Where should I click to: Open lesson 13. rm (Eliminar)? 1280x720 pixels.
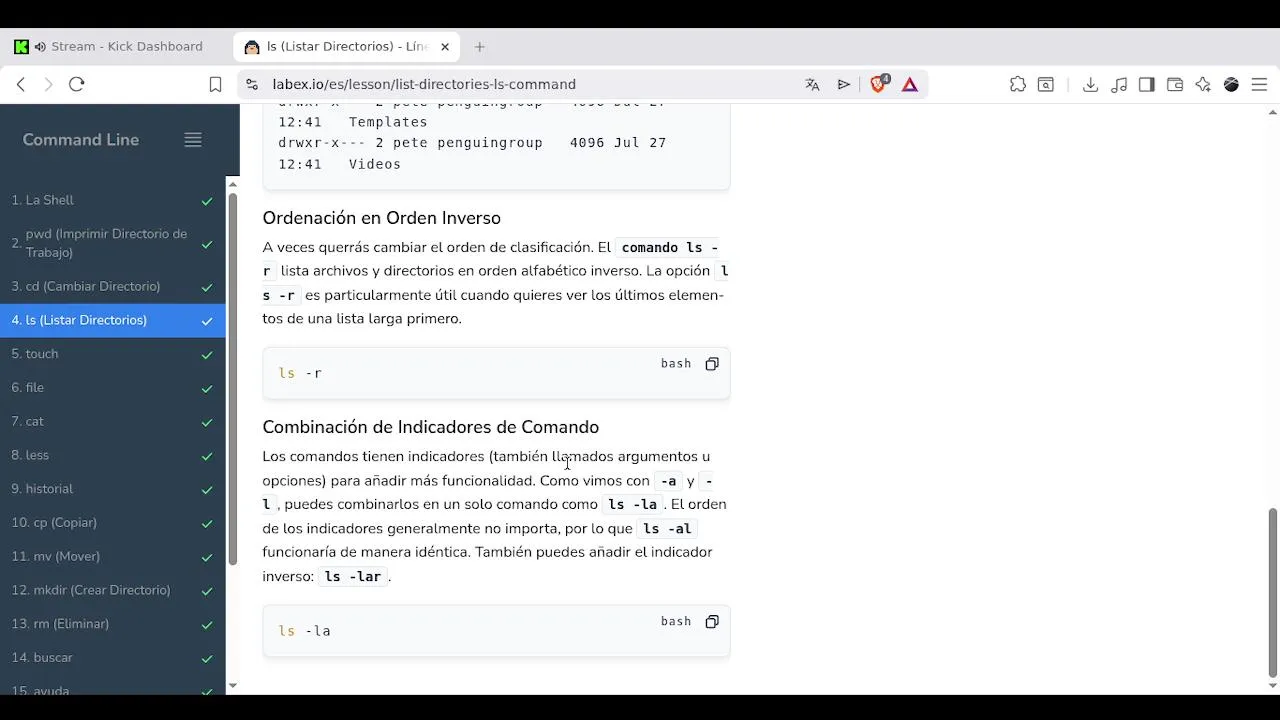click(112, 624)
